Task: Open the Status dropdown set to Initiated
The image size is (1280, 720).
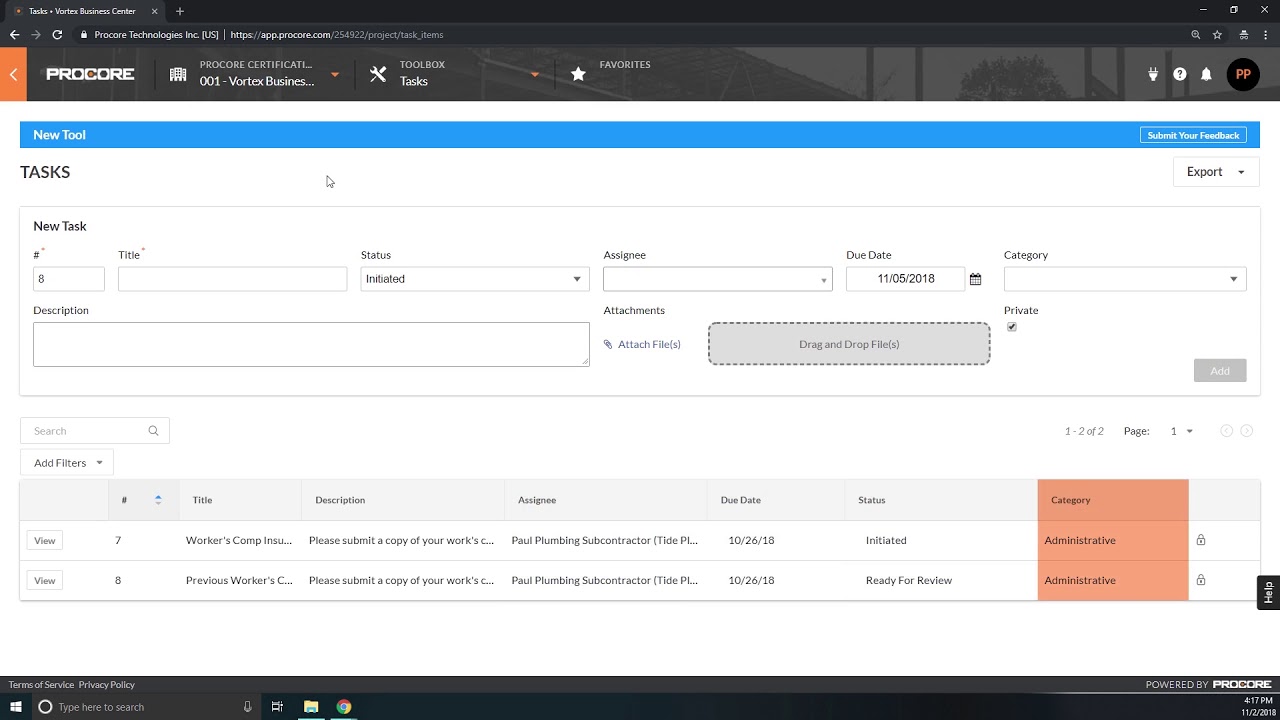Action: tap(475, 279)
